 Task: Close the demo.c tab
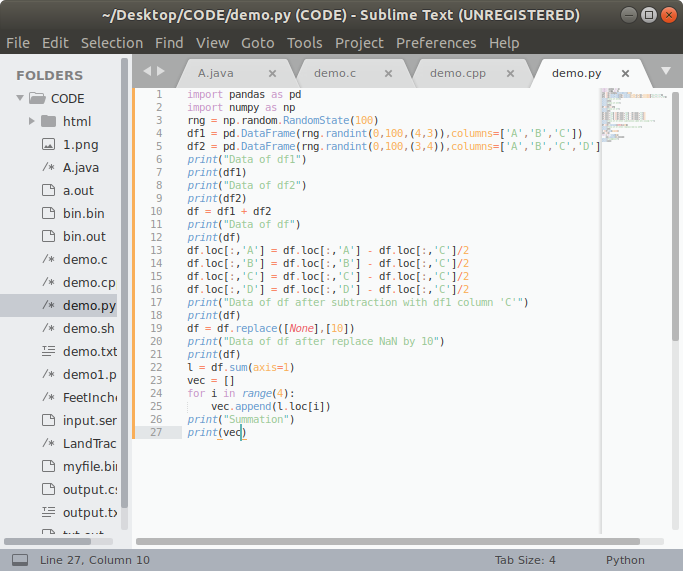click(x=388, y=74)
